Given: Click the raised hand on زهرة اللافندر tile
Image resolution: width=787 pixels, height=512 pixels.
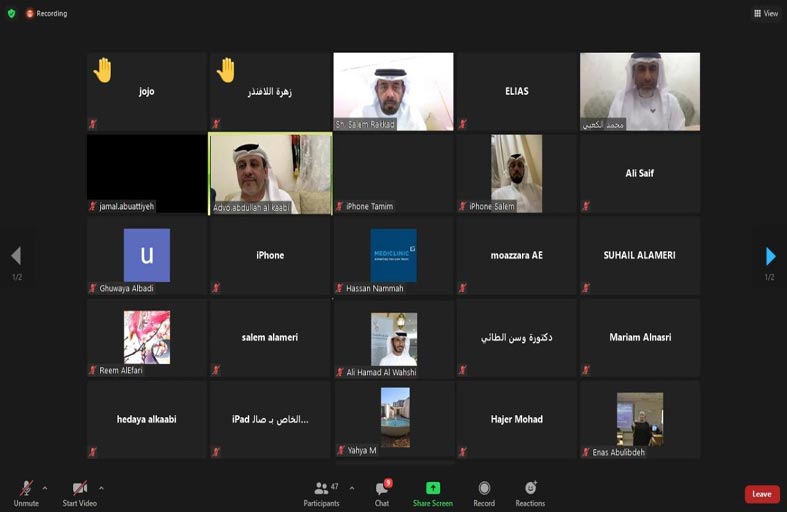Looking at the screenshot, I should pyautogui.click(x=226, y=70).
